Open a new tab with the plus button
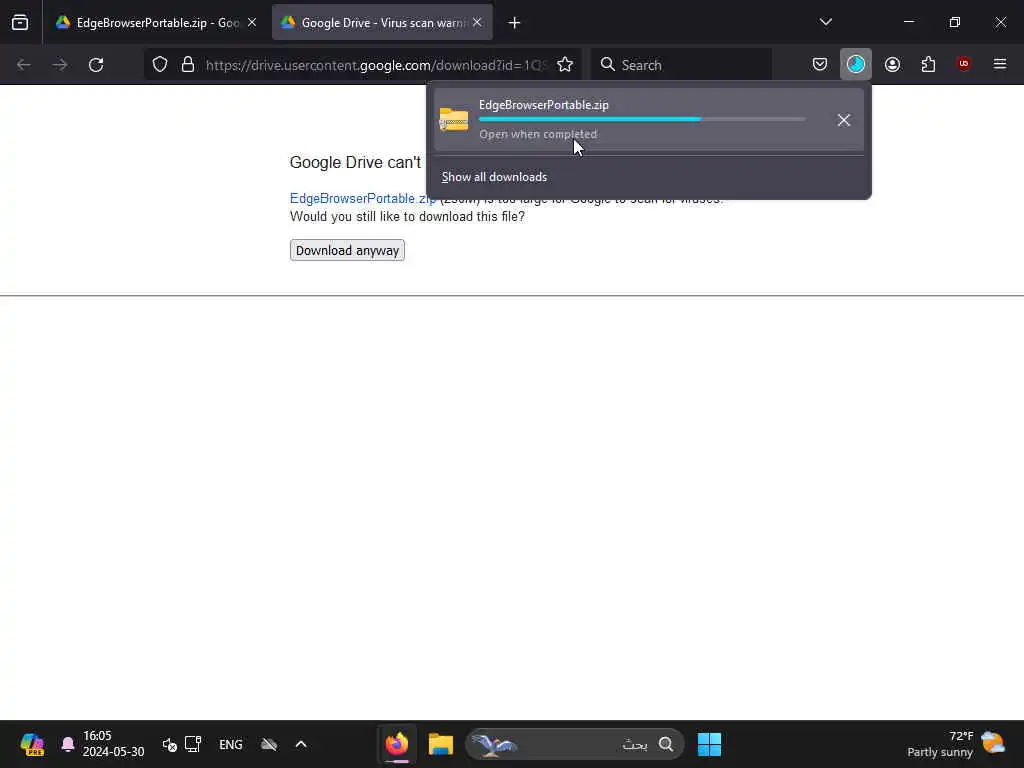The width and height of the screenshot is (1024, 768). click(x=515, y=23)
